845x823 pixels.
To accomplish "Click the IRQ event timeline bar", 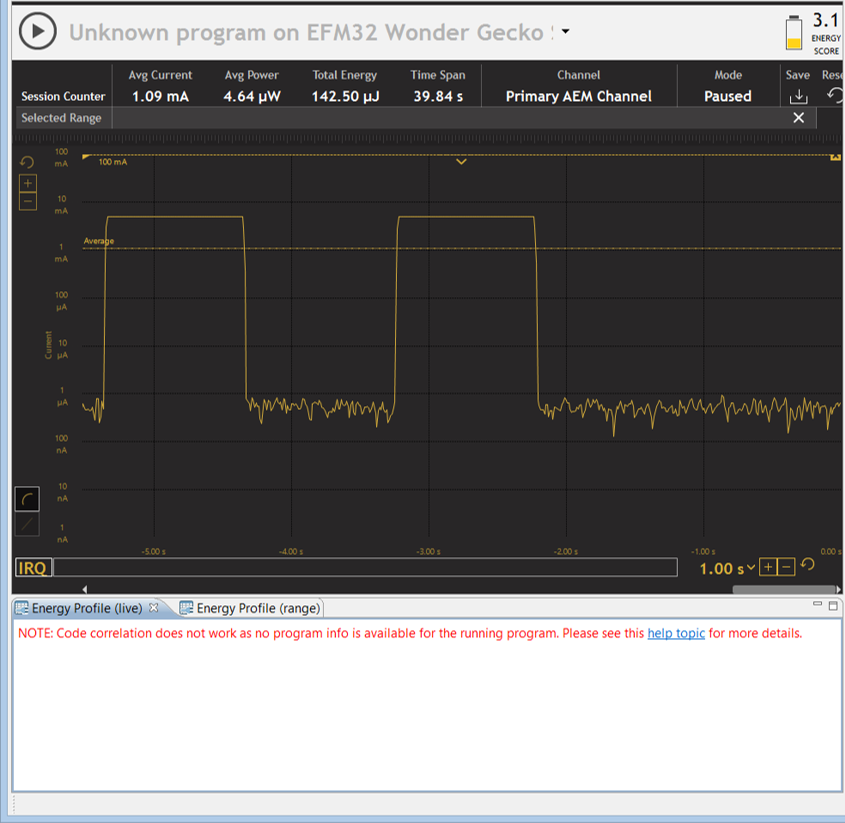I will [x=365, y=568].
